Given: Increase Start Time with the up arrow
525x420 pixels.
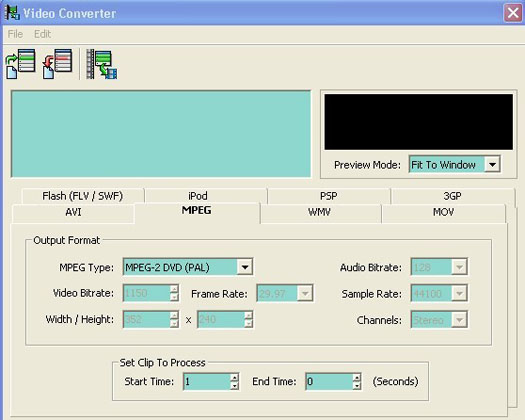Looking at the screenshot, I should point(235,377).
